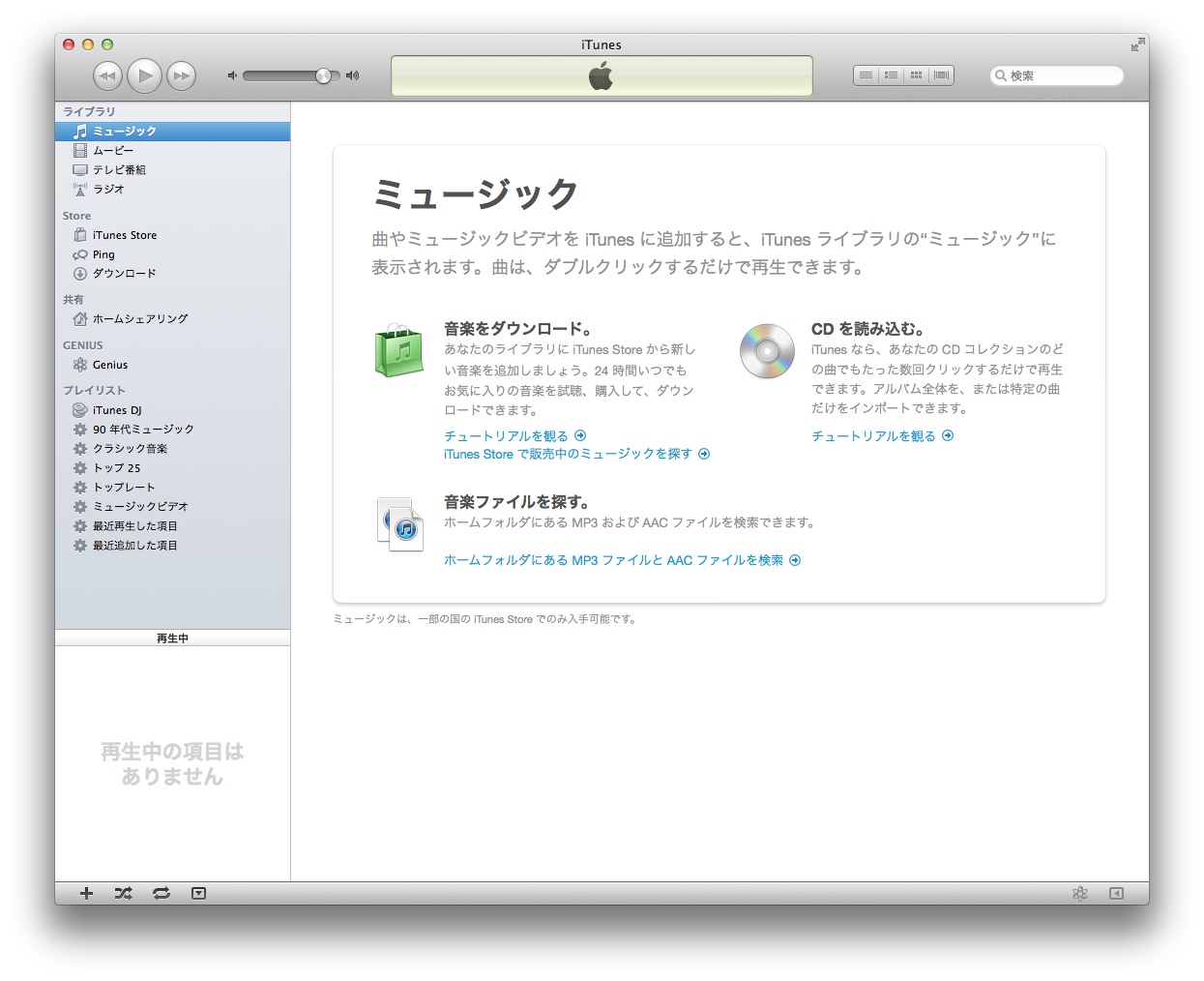Select the 最近再生した項目 playlist
Screen dimensions: 1204x981
(x=172, y=526)
